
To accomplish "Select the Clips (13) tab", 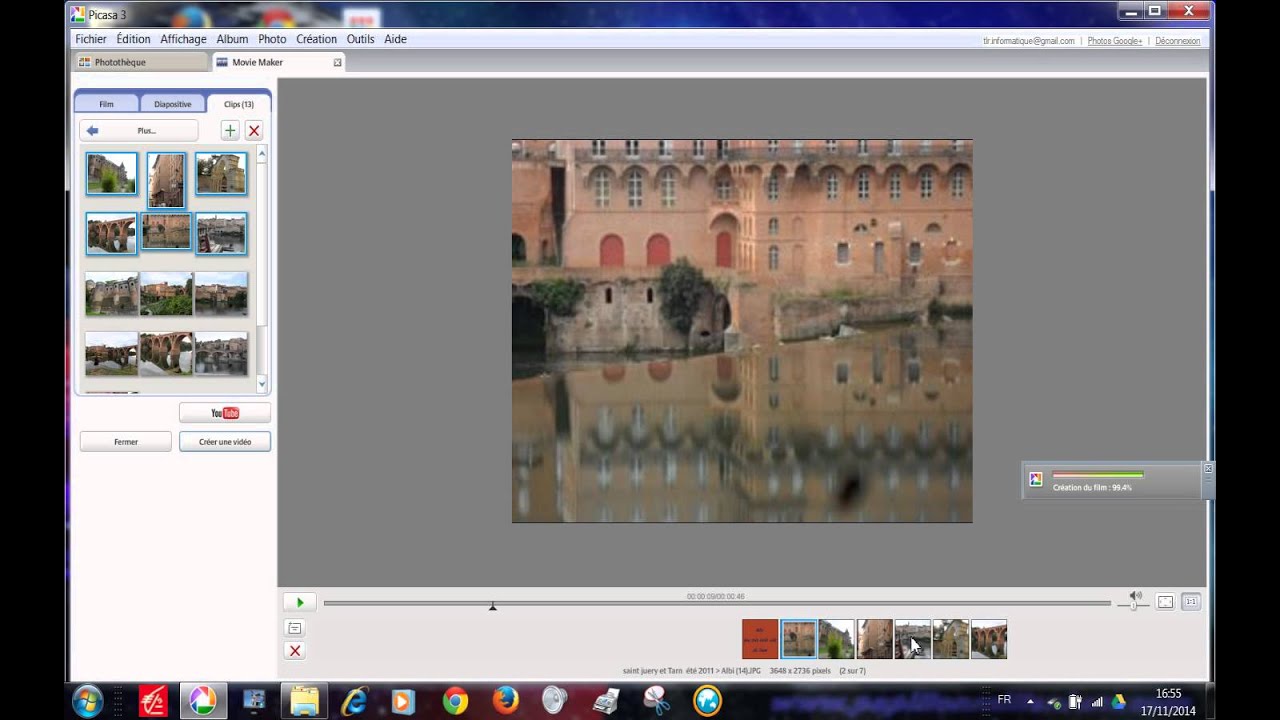I will 238,104.
